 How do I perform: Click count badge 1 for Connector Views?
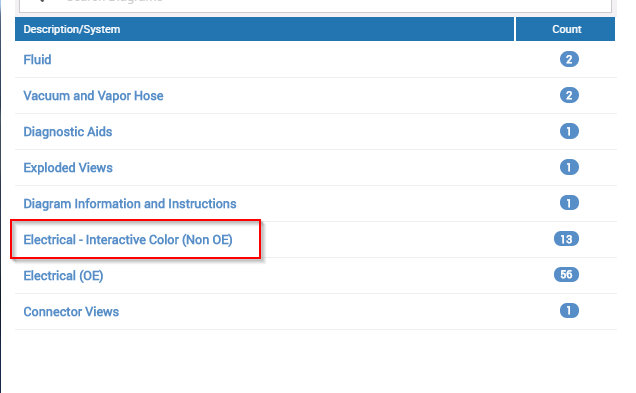click(x=569, y=311)
